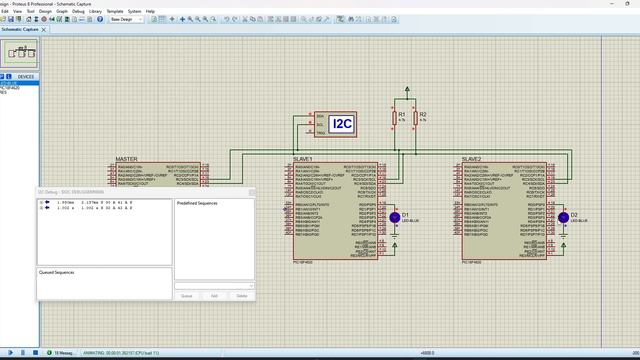Click the Block Move icon
The height and width of the screenshot is (360, 640).
278,19
